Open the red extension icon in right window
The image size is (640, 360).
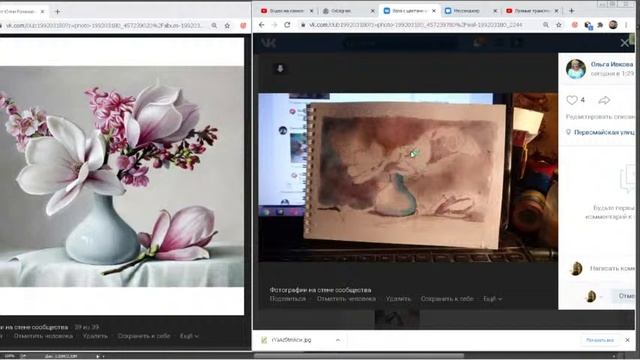(x=575, y=25)
